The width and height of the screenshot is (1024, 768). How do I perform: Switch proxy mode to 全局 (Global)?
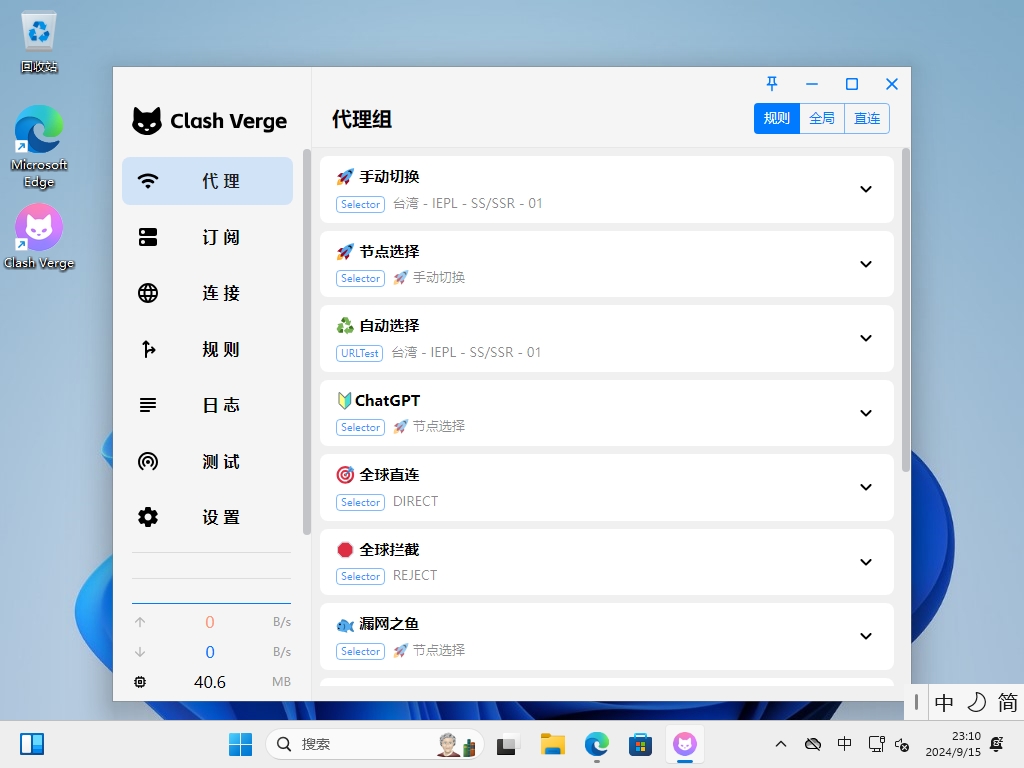pos(822,118)
